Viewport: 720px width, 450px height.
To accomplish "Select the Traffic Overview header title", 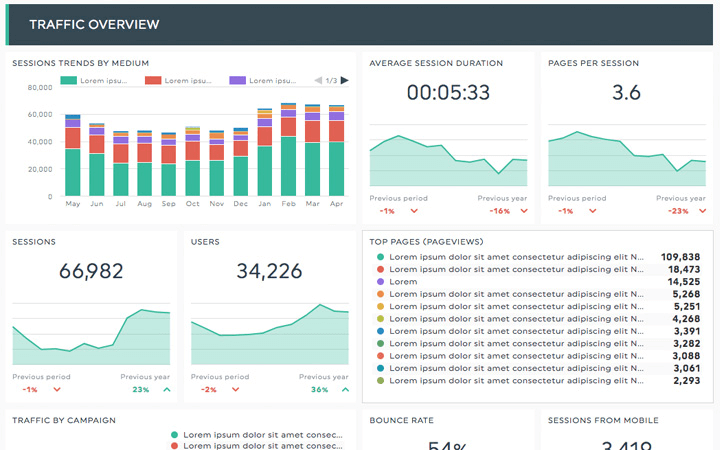I will [94, 25].
